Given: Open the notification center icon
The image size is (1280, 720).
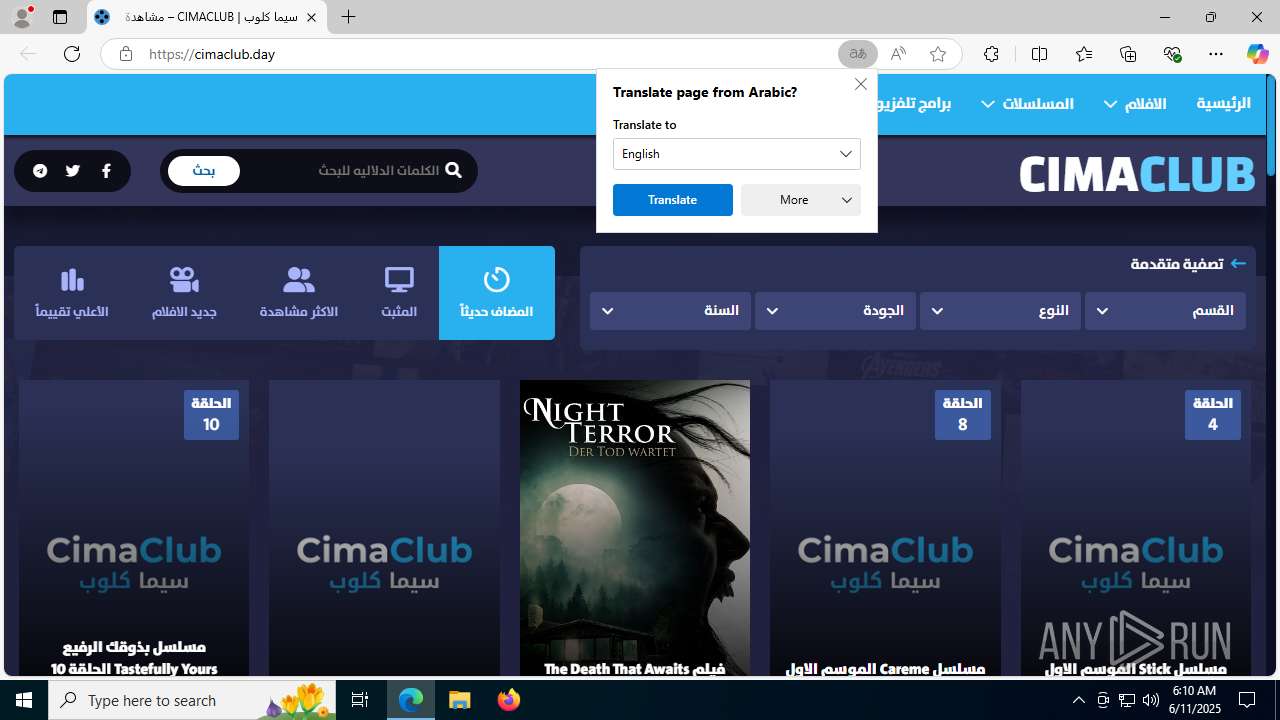Looking at the screenshot, I should pyautogui.click(x=1247, y=700).
